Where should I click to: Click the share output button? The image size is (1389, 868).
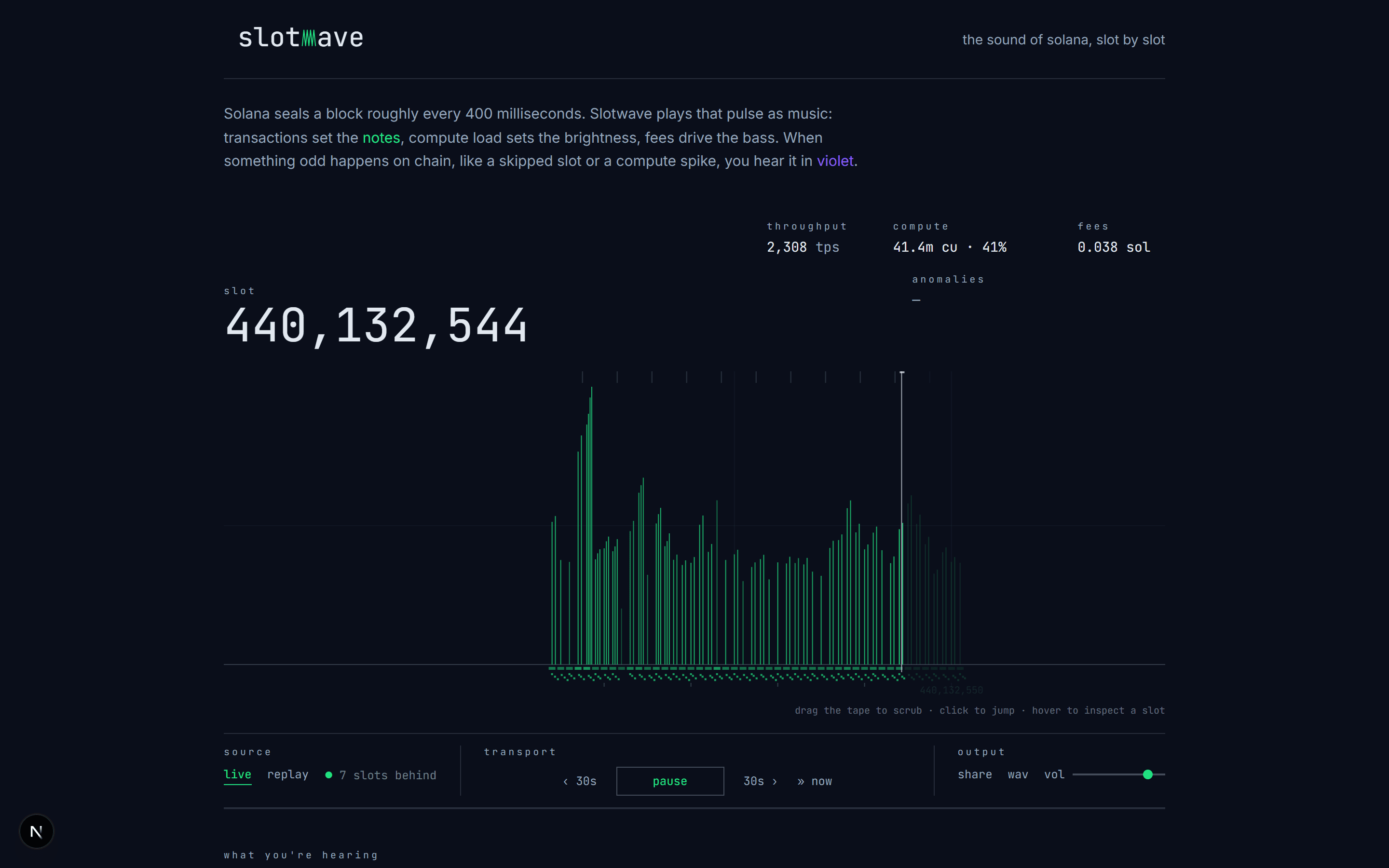[x=975, y=774]
